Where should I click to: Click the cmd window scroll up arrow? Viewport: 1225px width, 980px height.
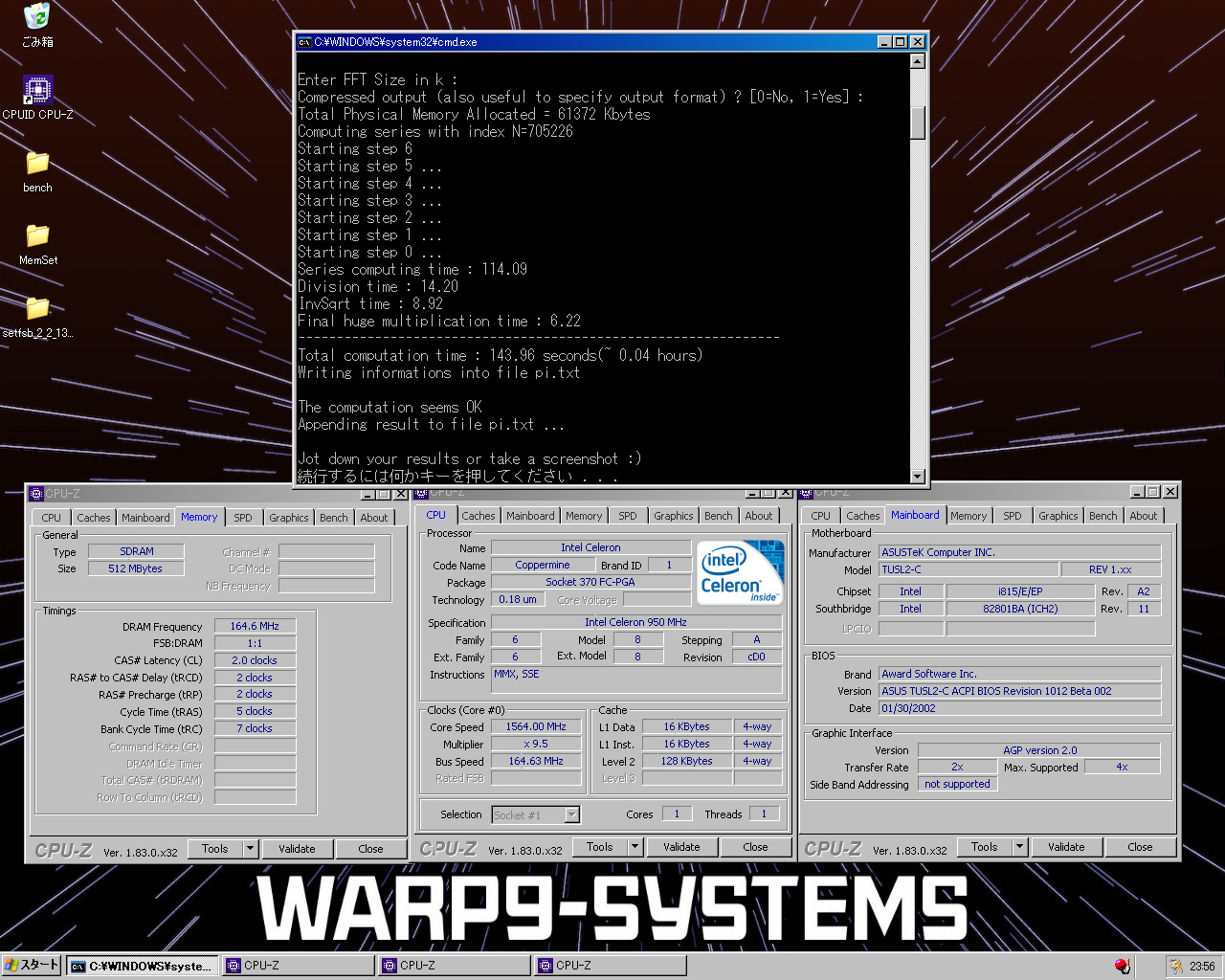tap(918, 61)
